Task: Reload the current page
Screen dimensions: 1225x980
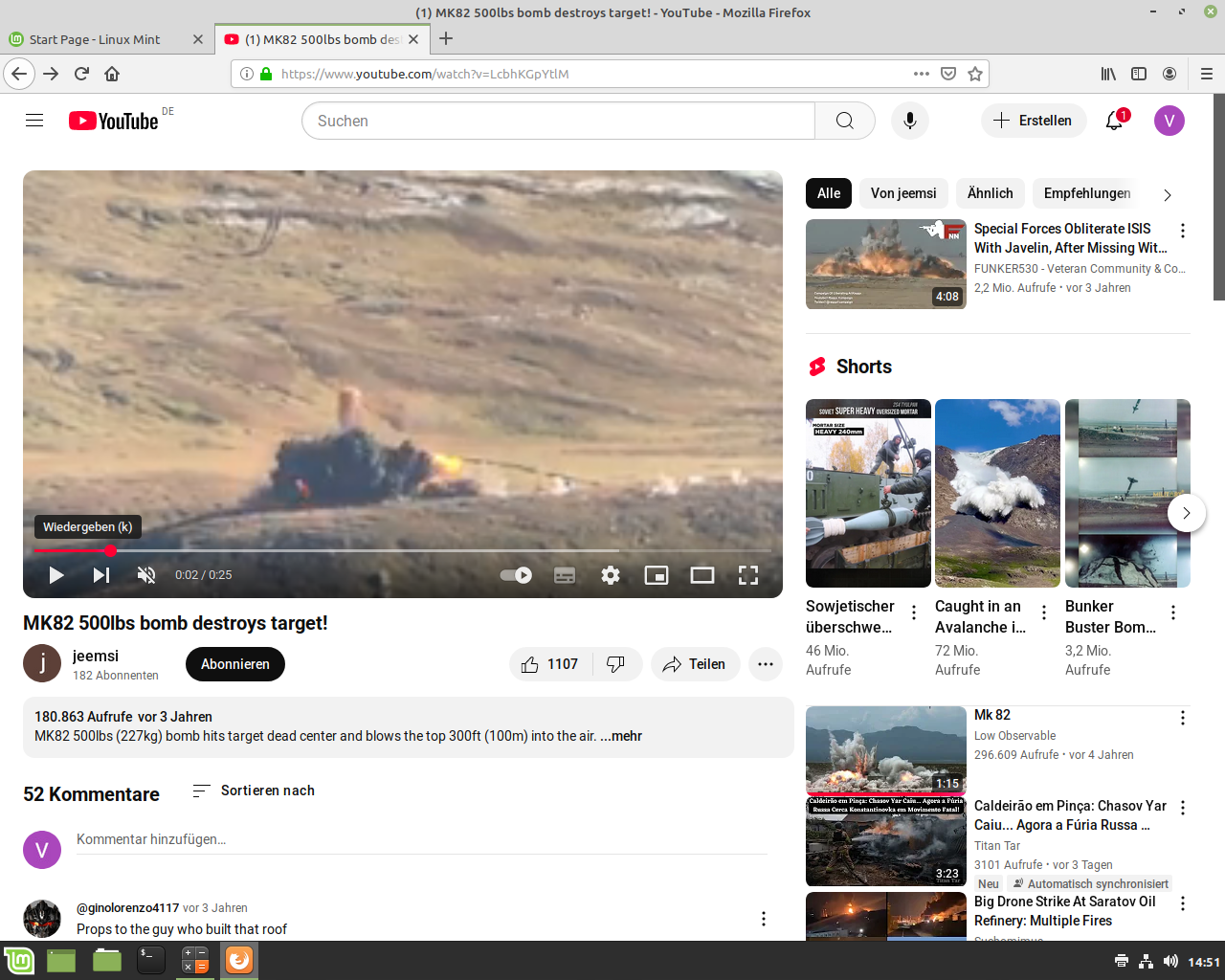Action: 81,74
